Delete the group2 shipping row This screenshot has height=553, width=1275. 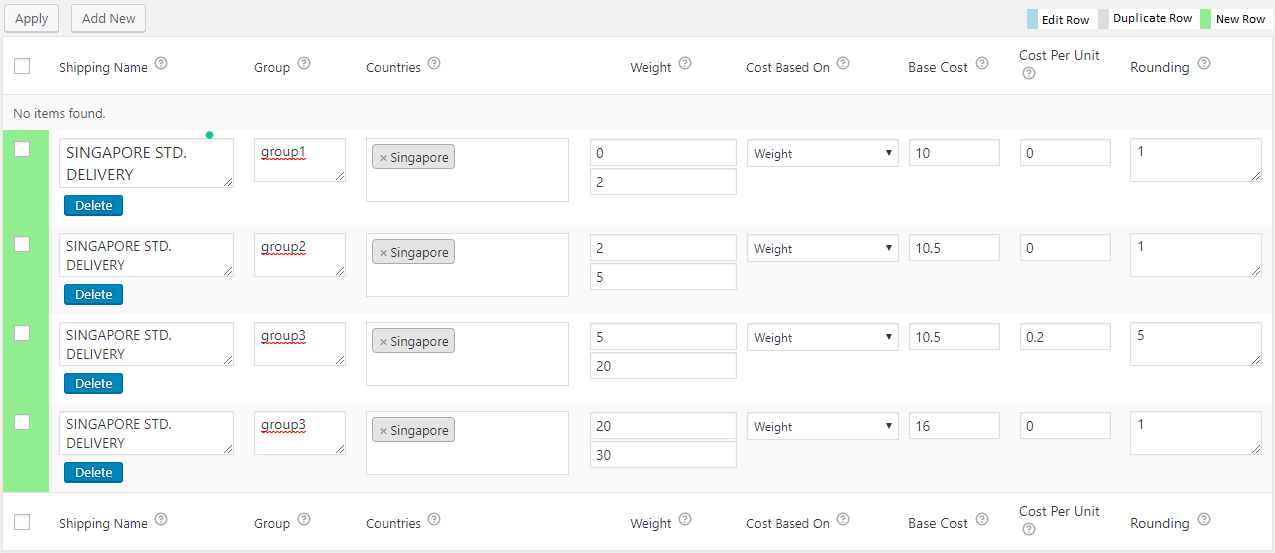click(93, 294)
